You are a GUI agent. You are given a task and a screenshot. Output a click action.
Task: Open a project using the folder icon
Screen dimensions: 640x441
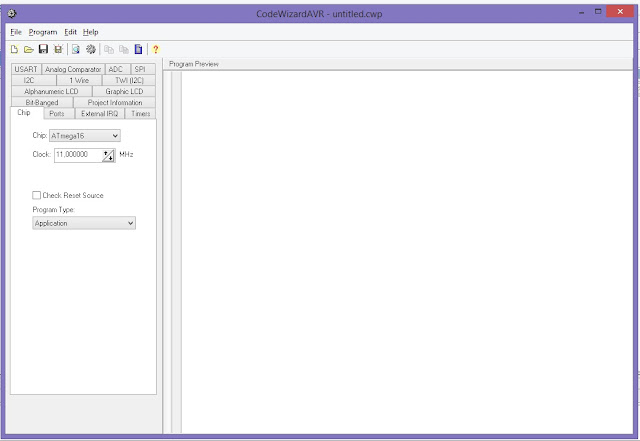[29, 49]
